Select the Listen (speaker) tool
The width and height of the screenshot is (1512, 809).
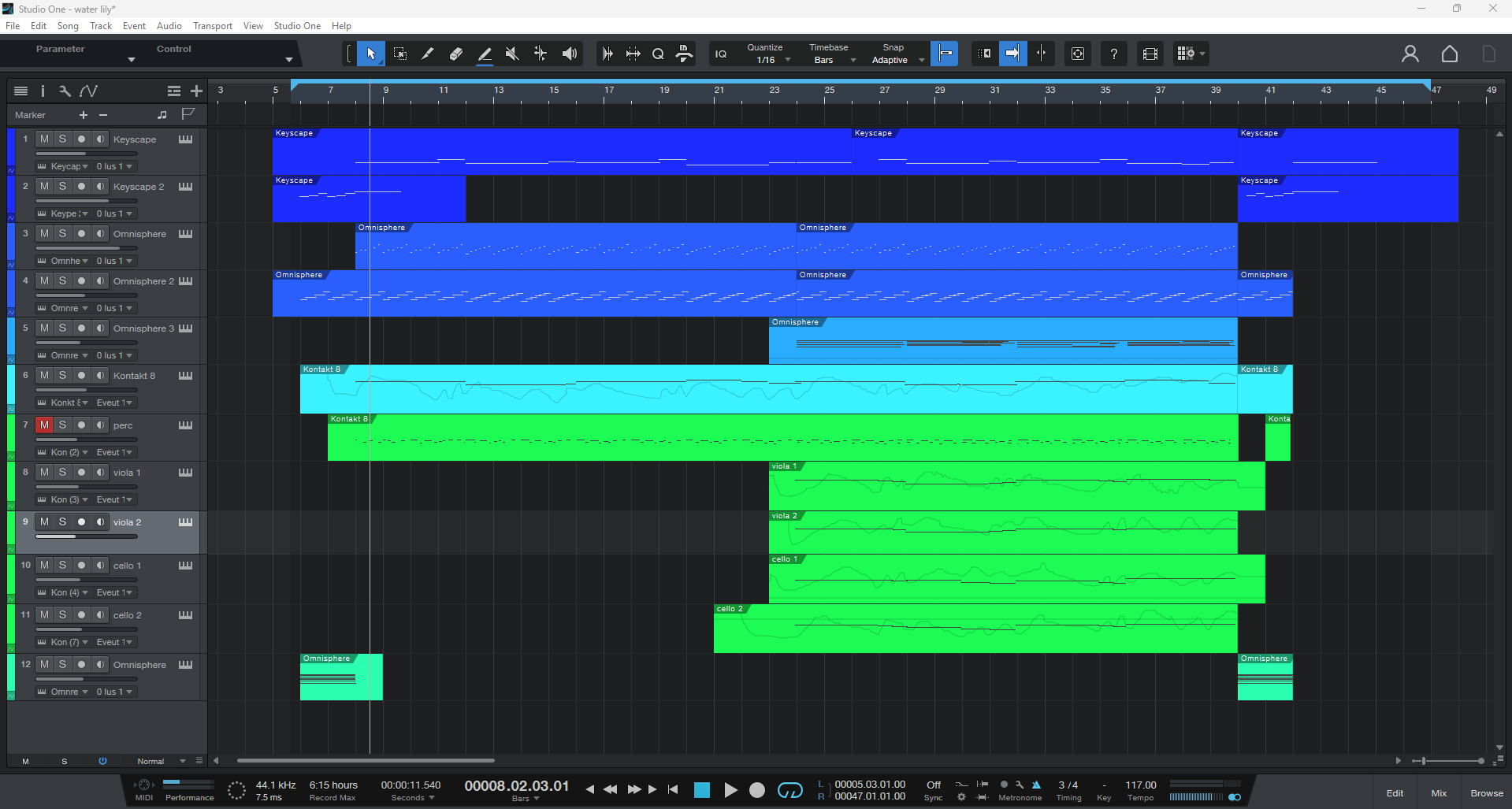(569, 54)
